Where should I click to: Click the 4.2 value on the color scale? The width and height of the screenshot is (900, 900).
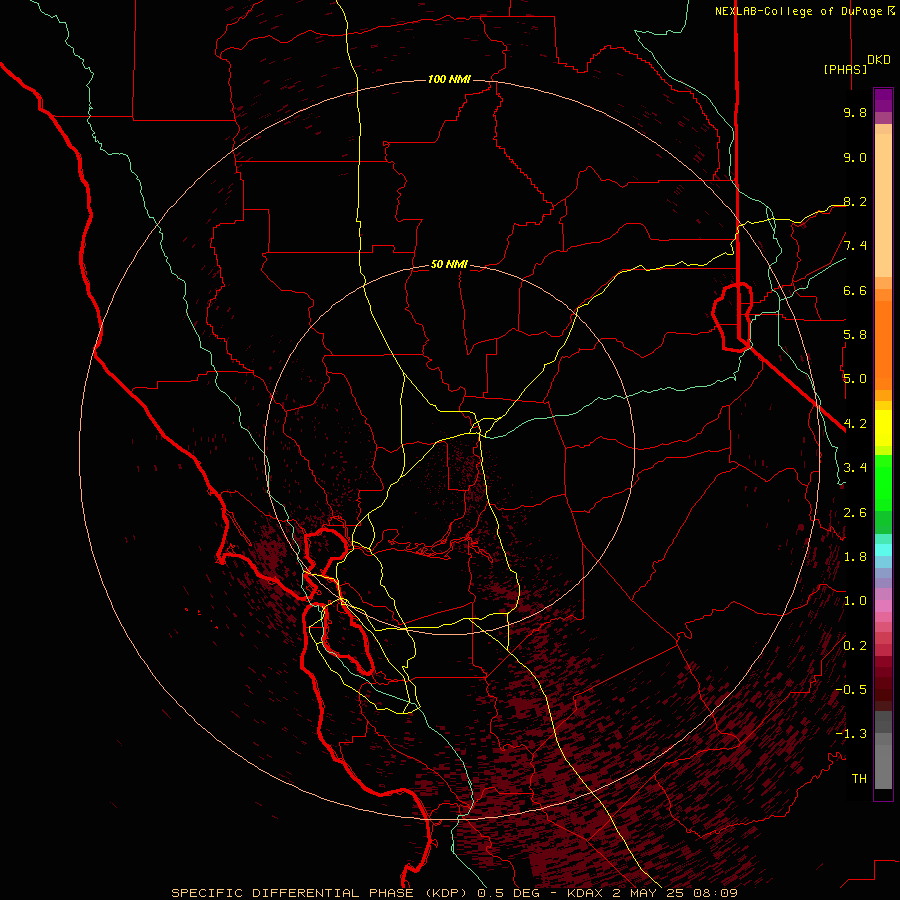pyautogui.click(x=855, y=424)
